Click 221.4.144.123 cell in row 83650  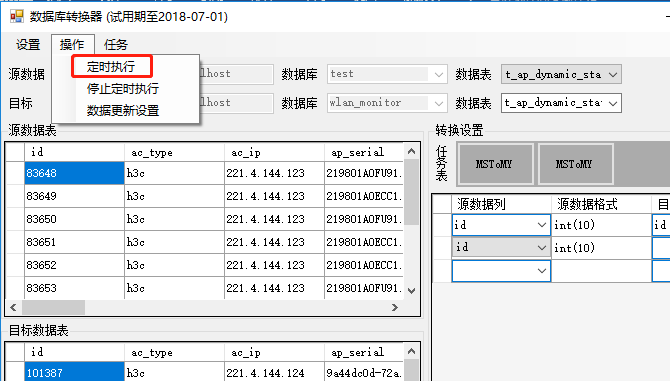[274, 219]
